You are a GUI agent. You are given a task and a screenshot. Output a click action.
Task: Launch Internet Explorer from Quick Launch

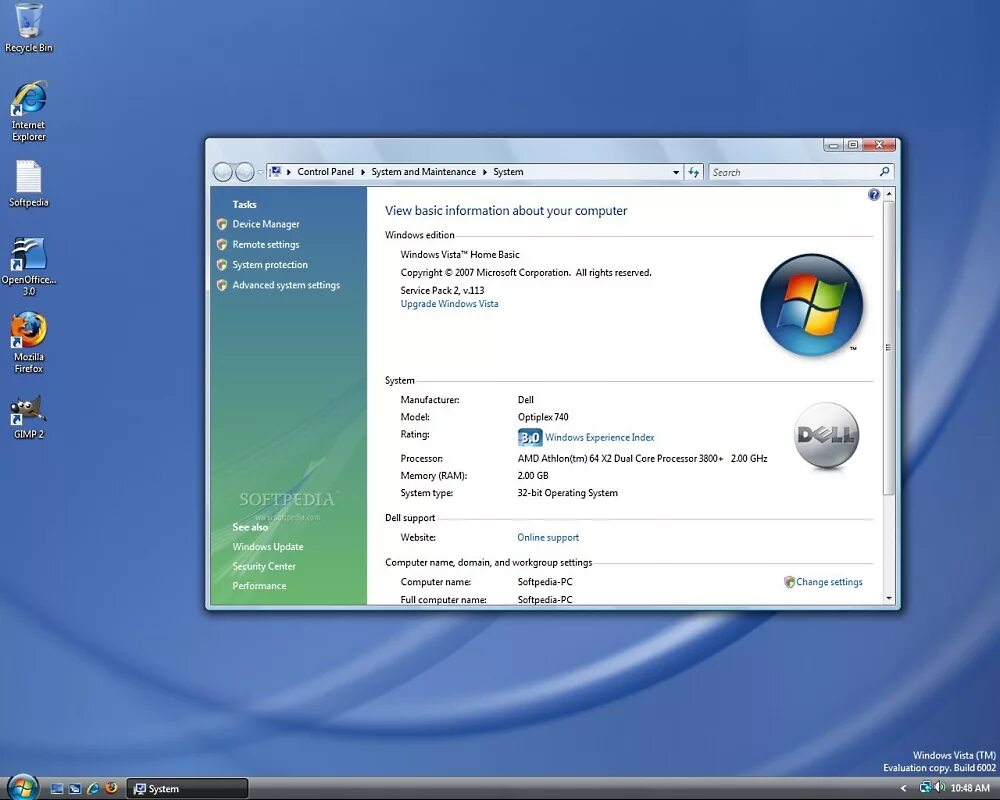click(x=93, y=789)
